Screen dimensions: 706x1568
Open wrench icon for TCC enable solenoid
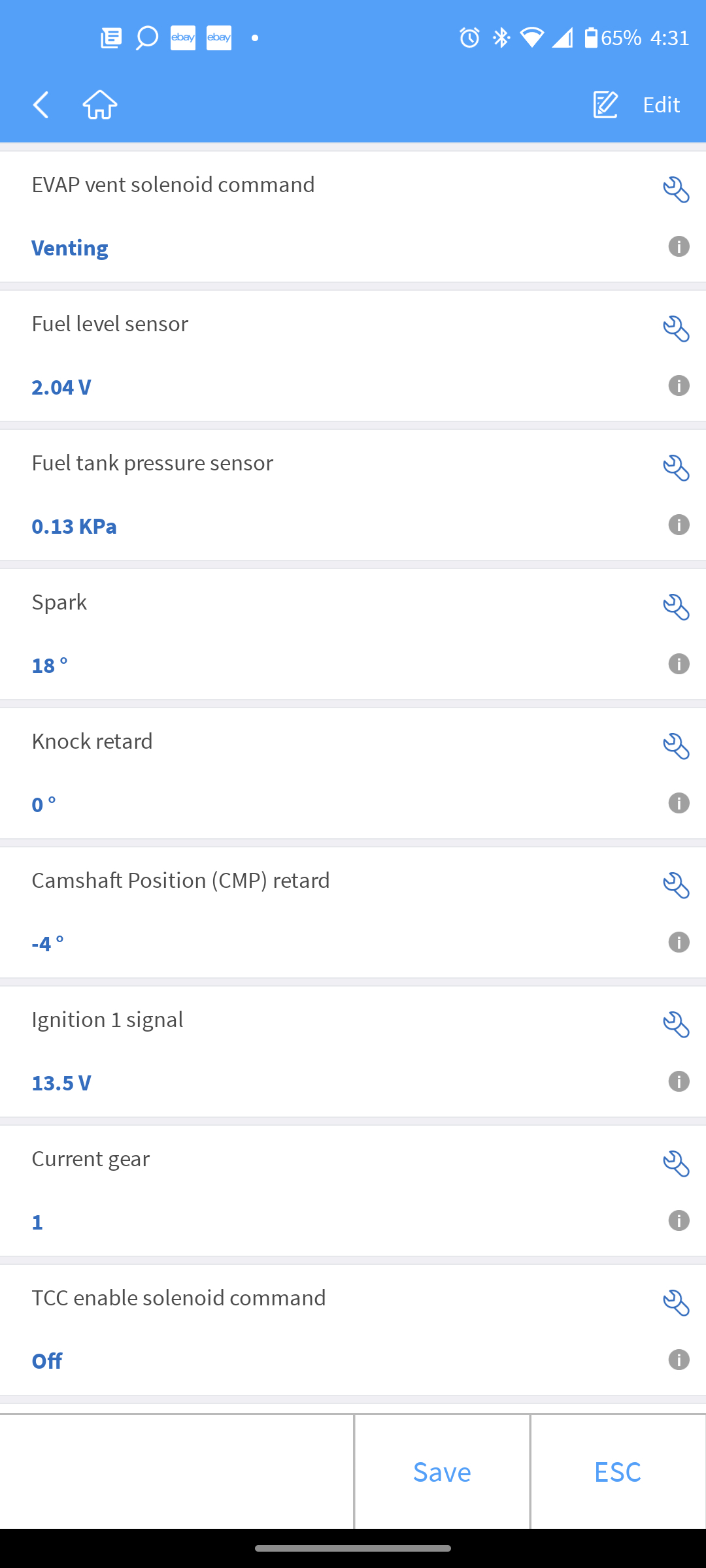tap(676, 1303)
